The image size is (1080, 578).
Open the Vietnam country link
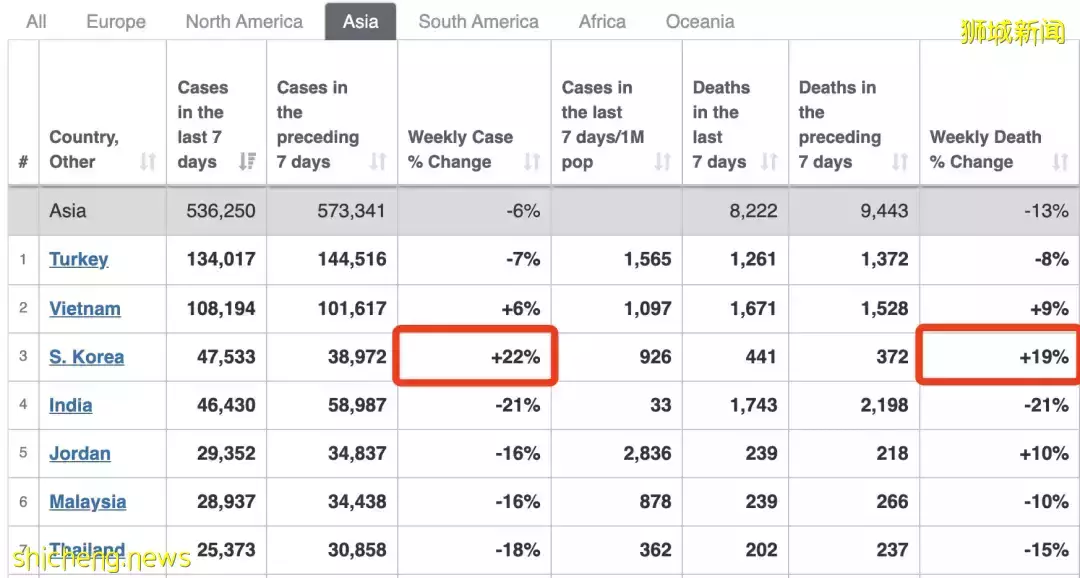[x=85, y=308]
